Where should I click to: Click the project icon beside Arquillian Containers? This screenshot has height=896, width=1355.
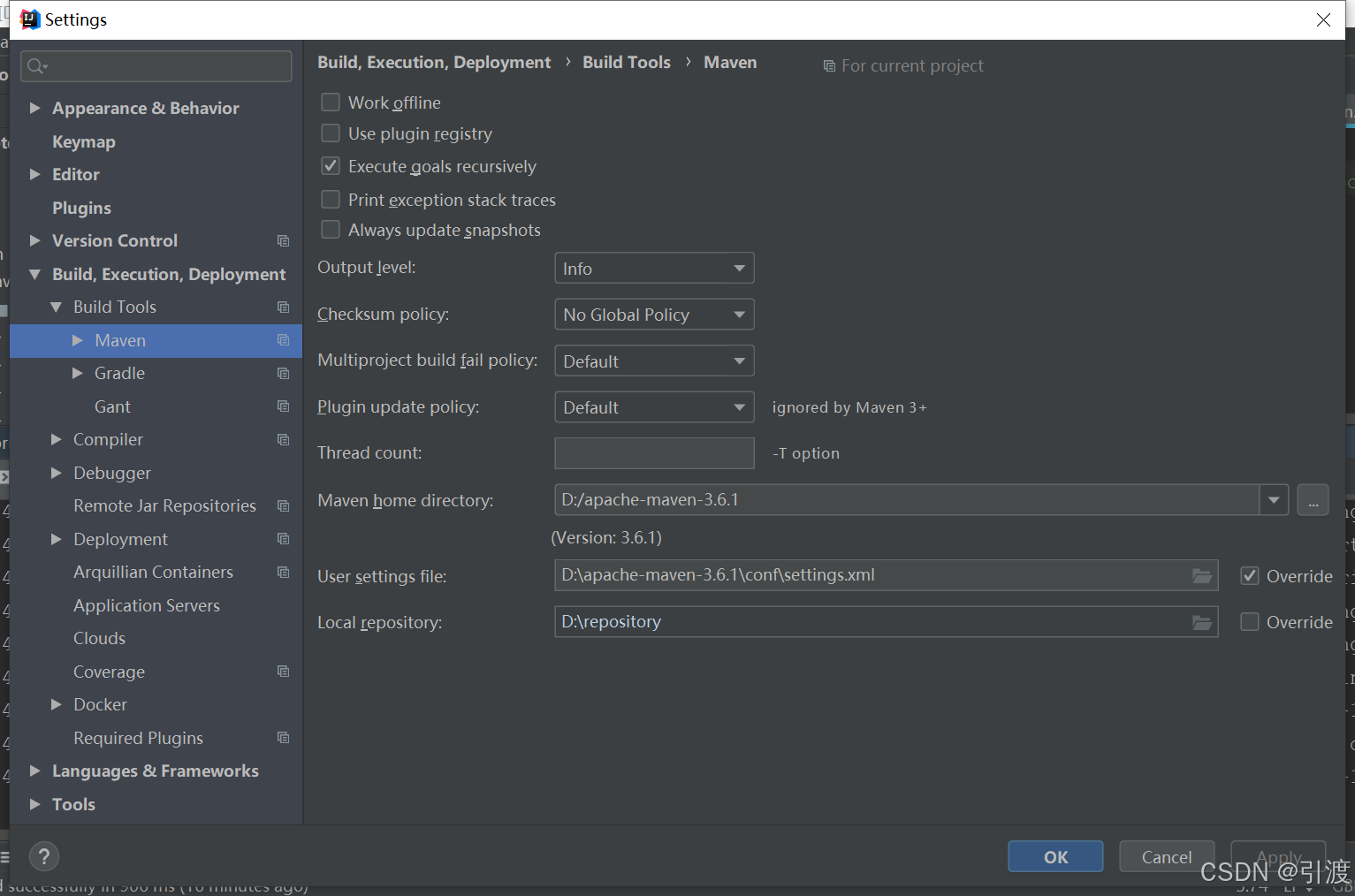(283, 573)
